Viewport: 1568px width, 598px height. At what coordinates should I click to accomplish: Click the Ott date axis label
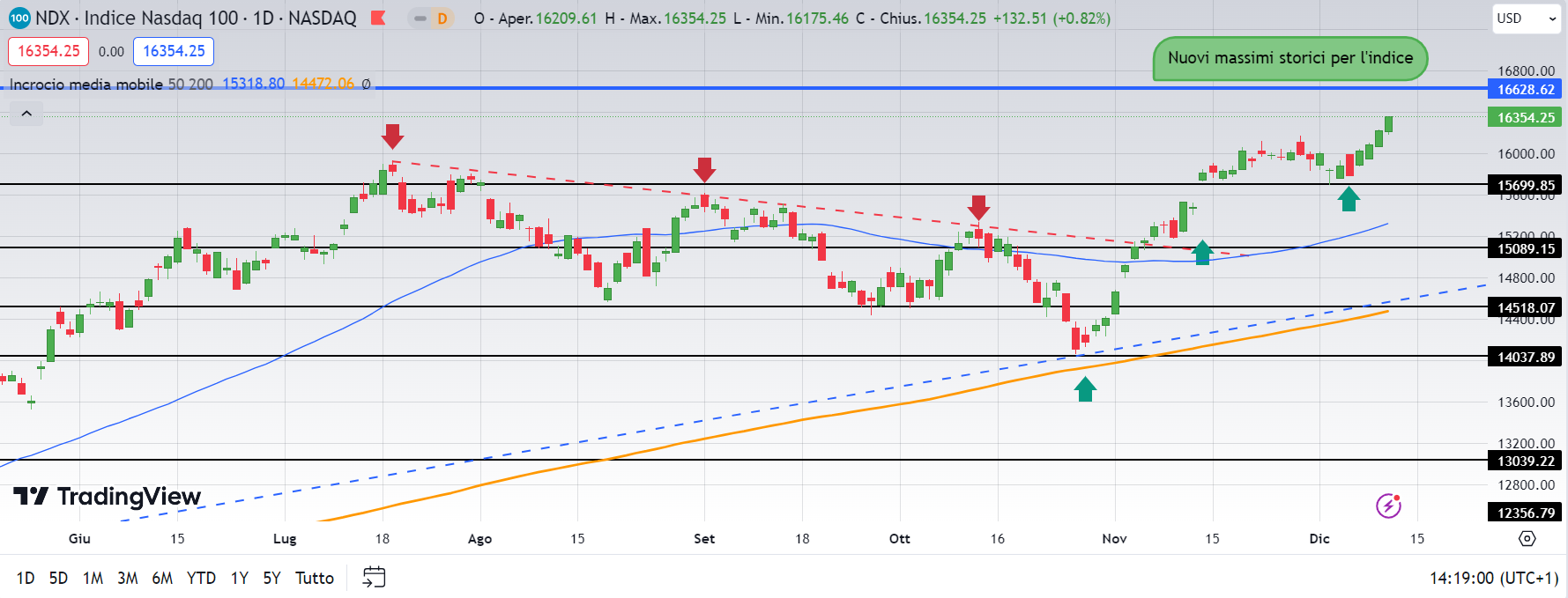tap(899, 538)
